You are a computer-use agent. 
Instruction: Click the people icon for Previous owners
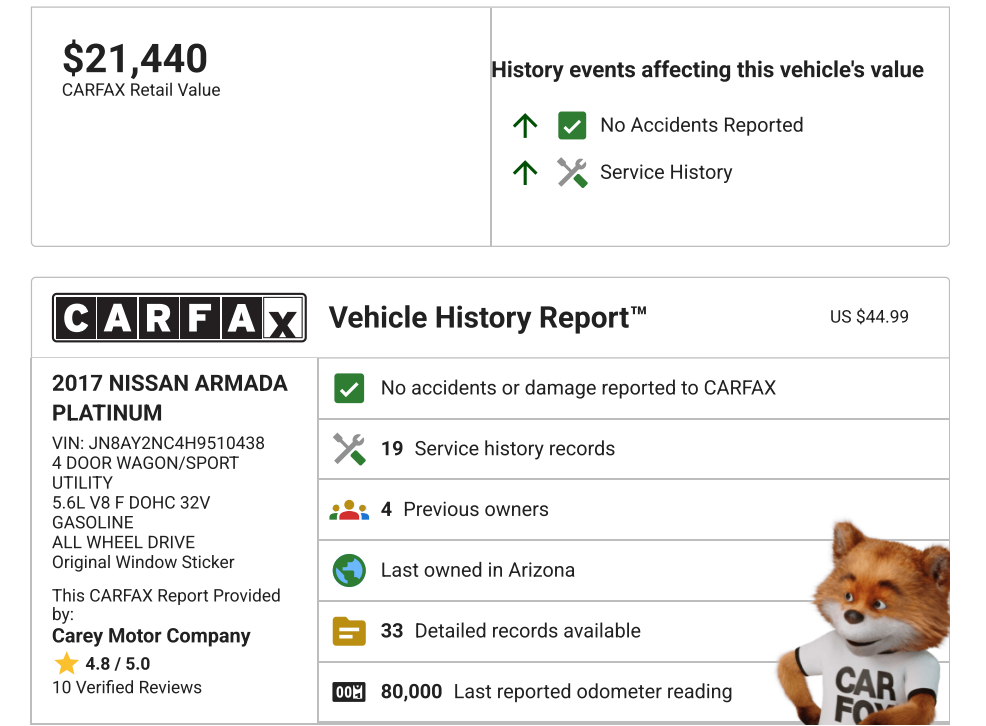pyautogui.click(x=349, y=510)
